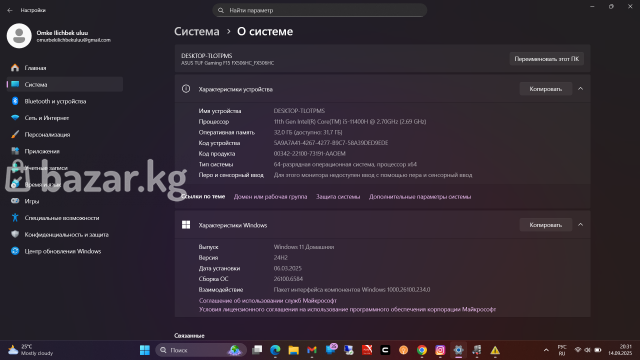Open Условия лицензионного соглашения link
Image resolution: width=640 pixels, height=360 pixels.
[347, 309]
